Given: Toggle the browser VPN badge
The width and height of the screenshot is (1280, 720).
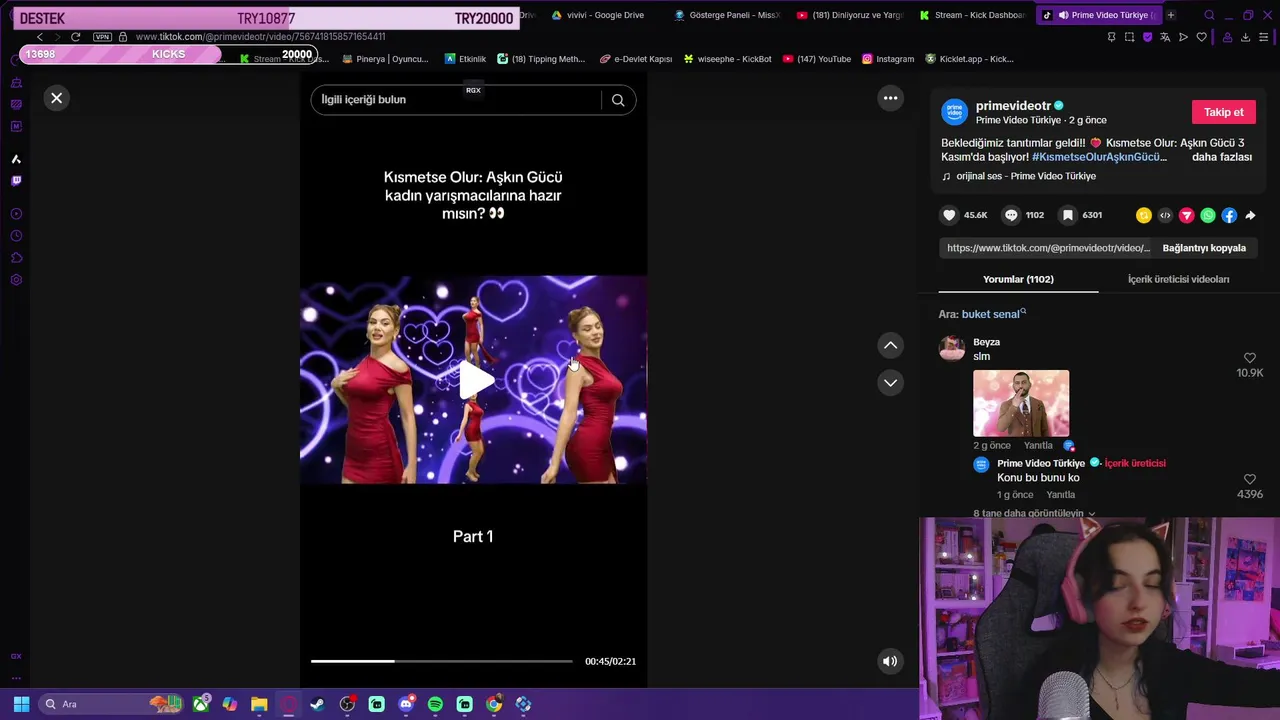Looking at the screenshot, I should (x=102, y=37).
